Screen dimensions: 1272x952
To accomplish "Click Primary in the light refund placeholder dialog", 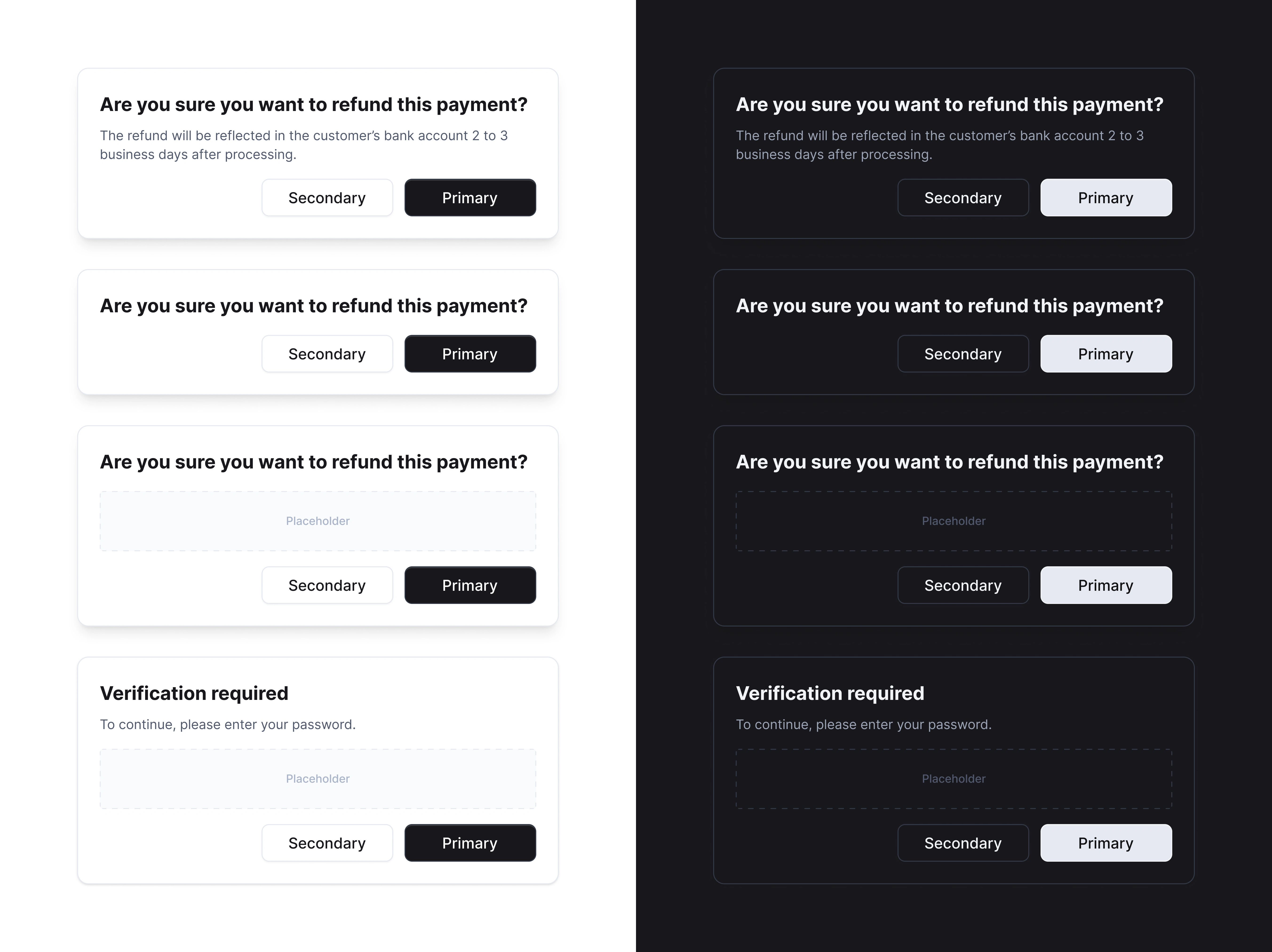I will pos(470,585).
